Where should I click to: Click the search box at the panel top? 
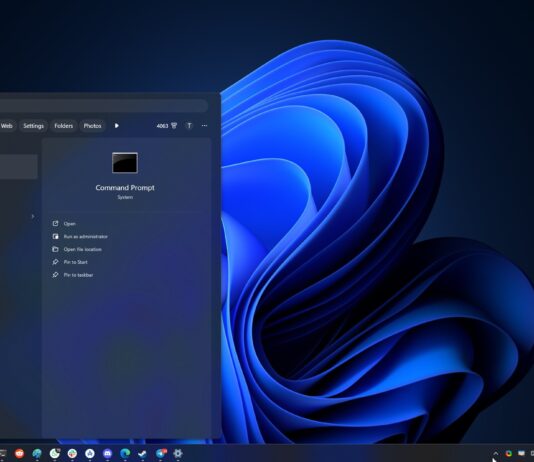coord(103,106)
